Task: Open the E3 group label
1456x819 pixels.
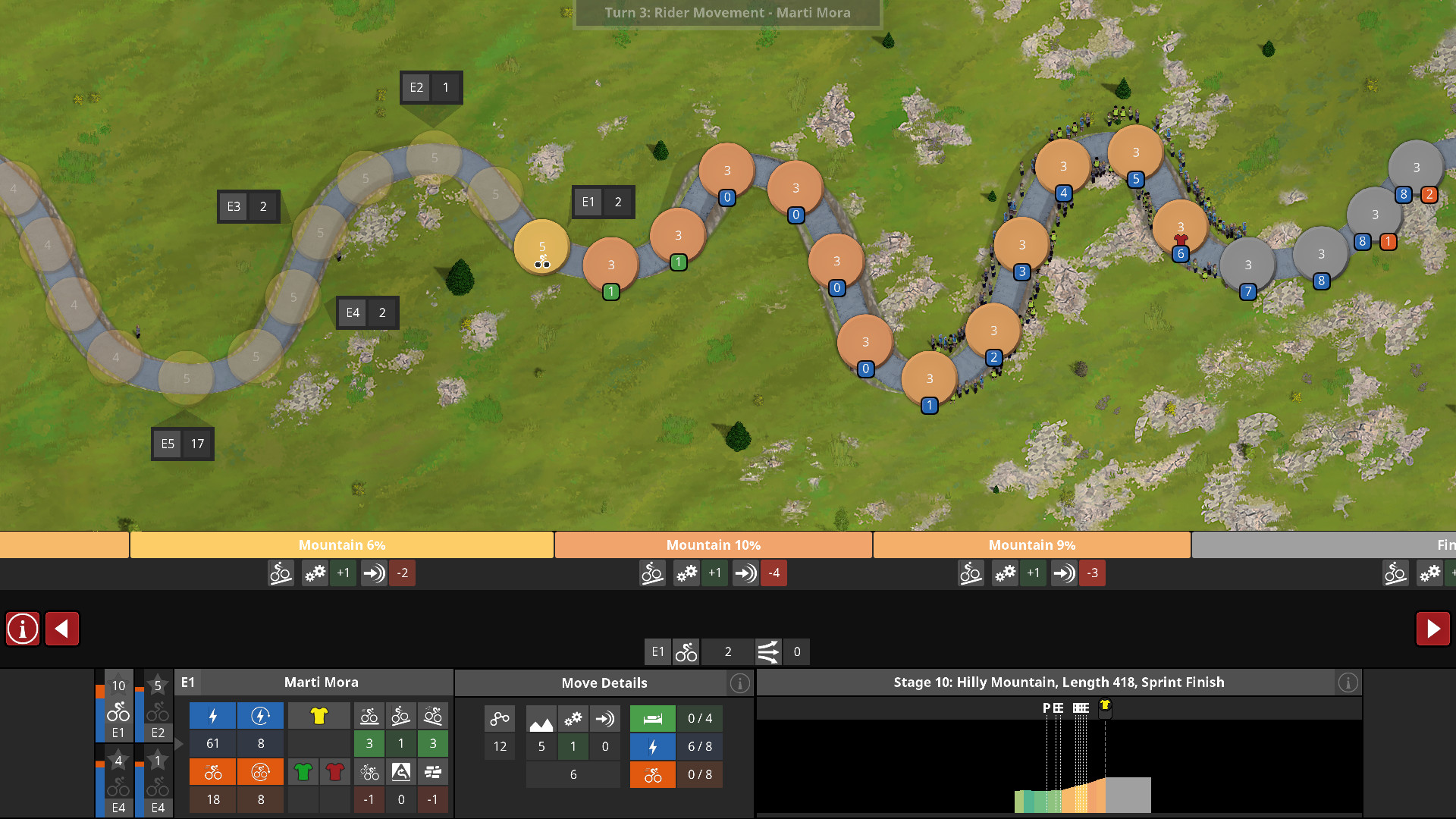Action: coord(248,206)
